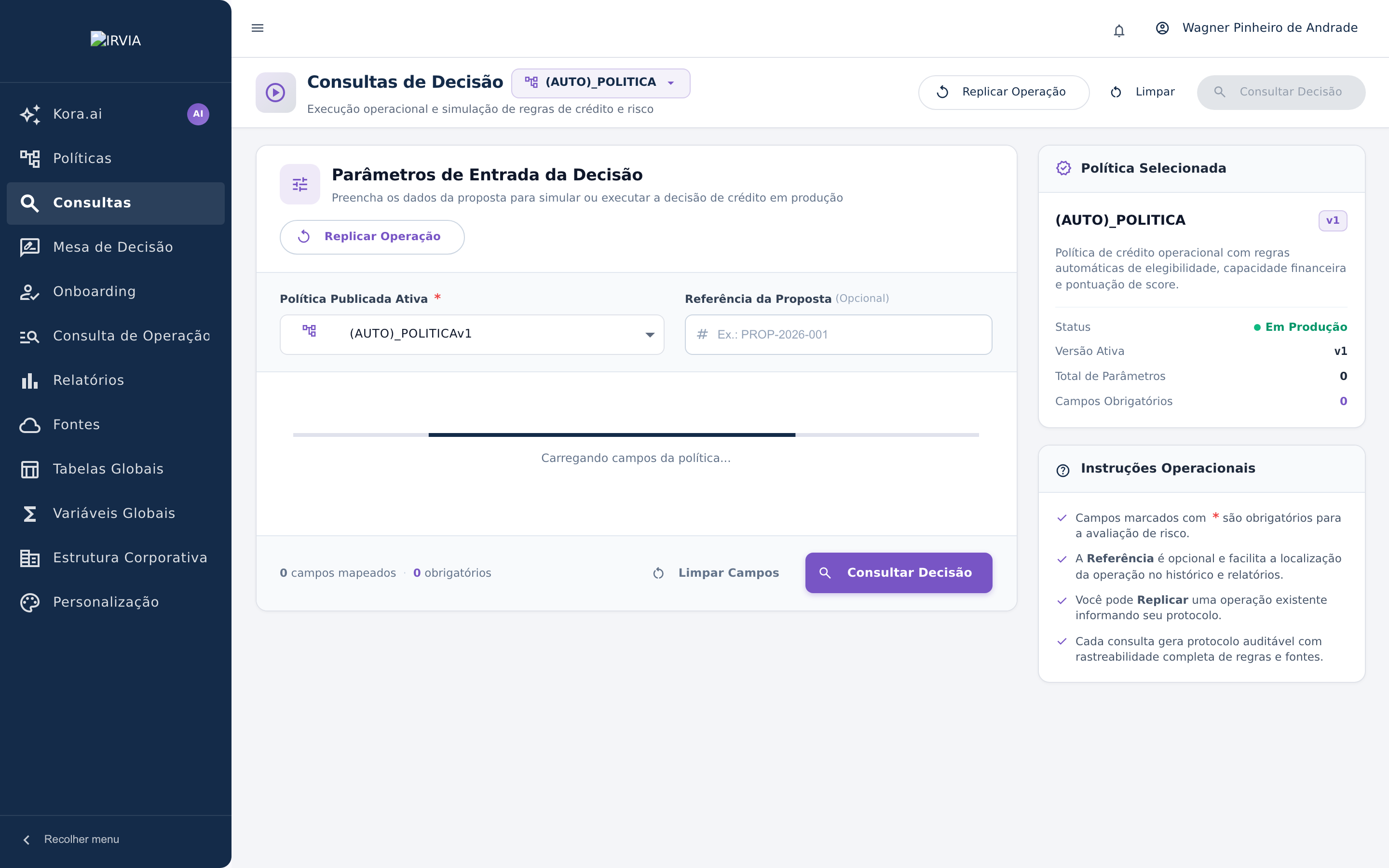Click Versão Ativa row

click(1201, 352)
